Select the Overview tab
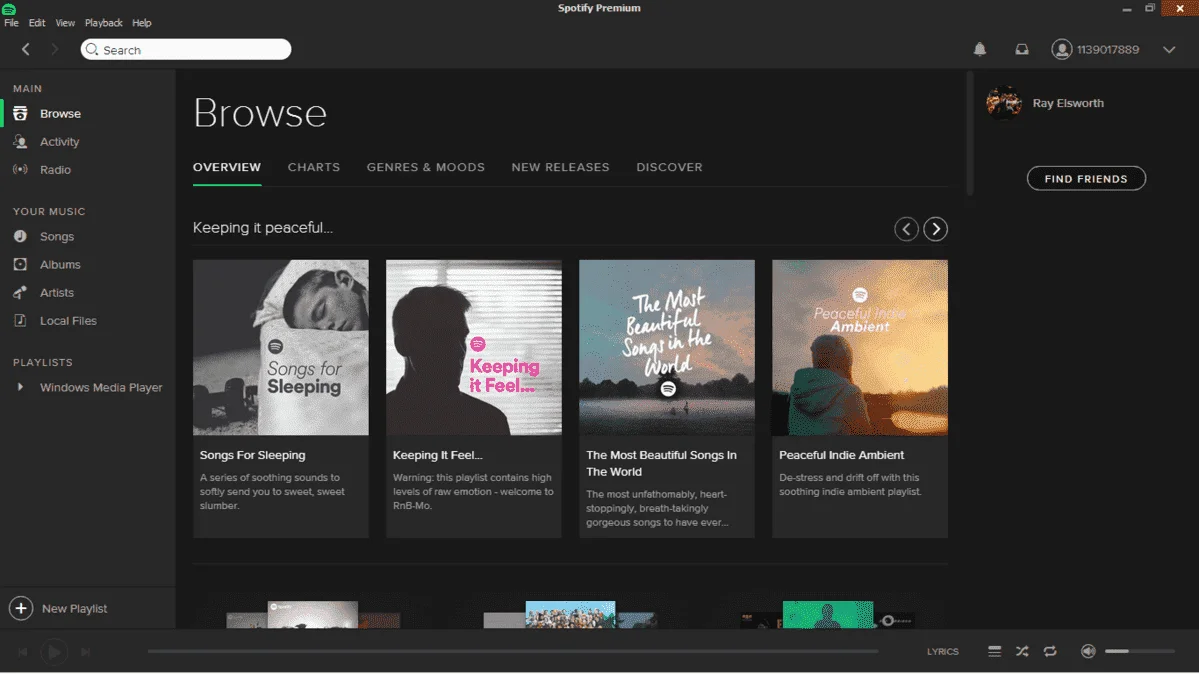1199x674 pixels. (226, 167)
